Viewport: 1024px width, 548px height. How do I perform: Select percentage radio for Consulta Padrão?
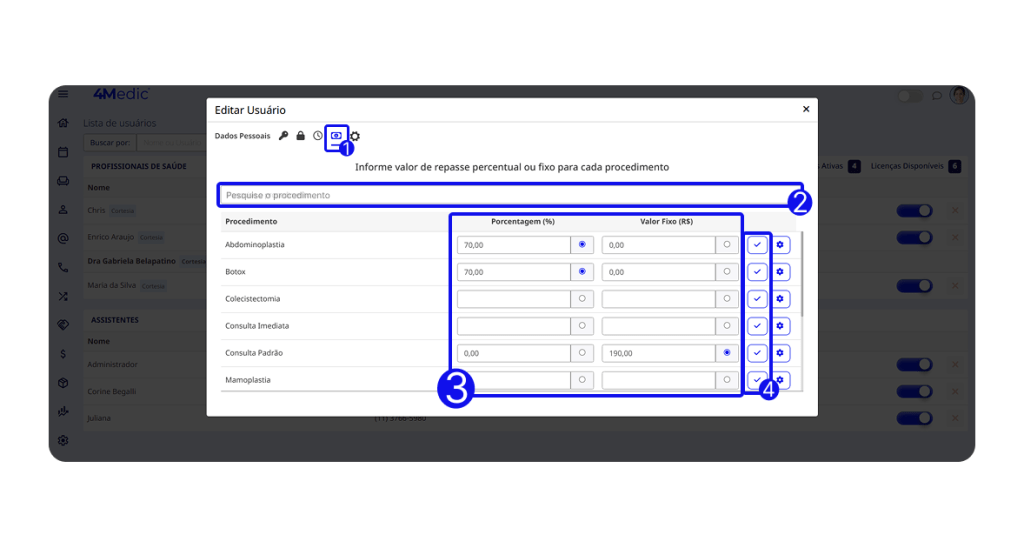pyautogui.click(x=582, y=353)
